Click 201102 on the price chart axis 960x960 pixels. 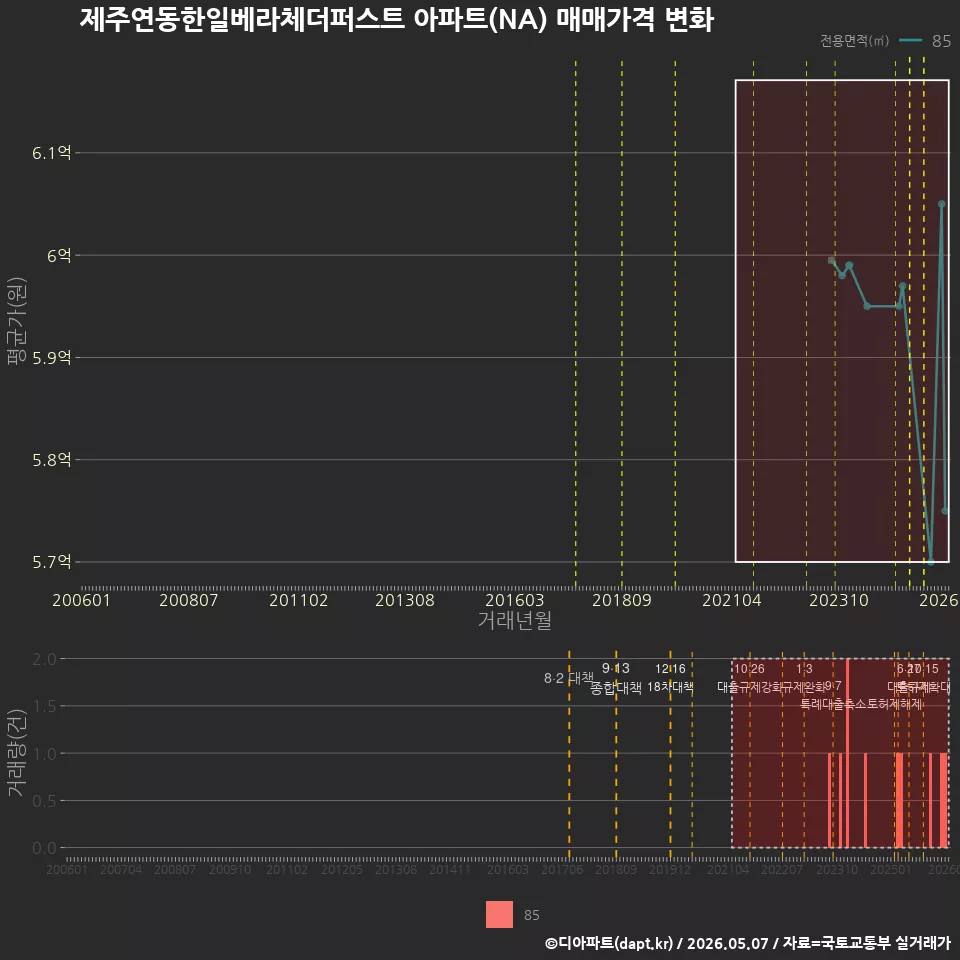[x=298, y=600]
